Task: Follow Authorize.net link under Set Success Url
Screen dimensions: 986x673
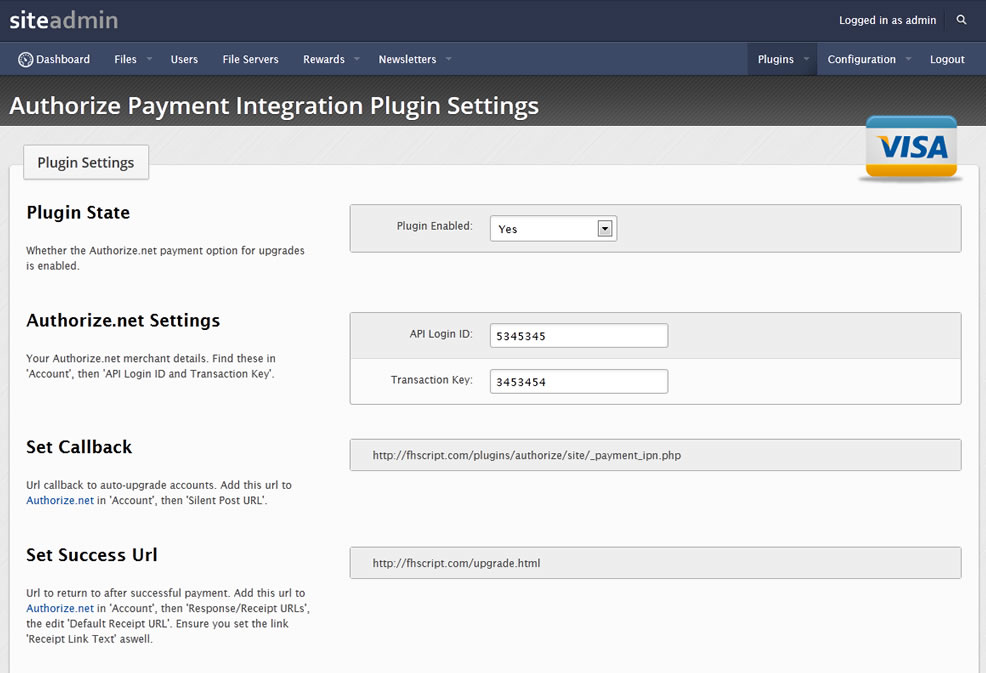Action: [x=60, y=608]
